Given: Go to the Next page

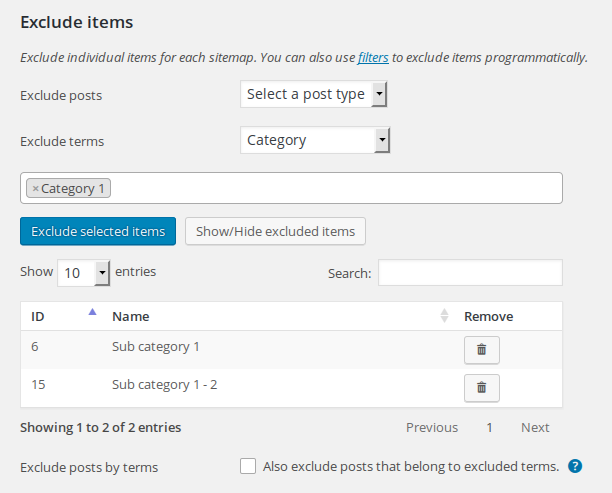Looking at the screenshot, I should (x=535, y=427).
